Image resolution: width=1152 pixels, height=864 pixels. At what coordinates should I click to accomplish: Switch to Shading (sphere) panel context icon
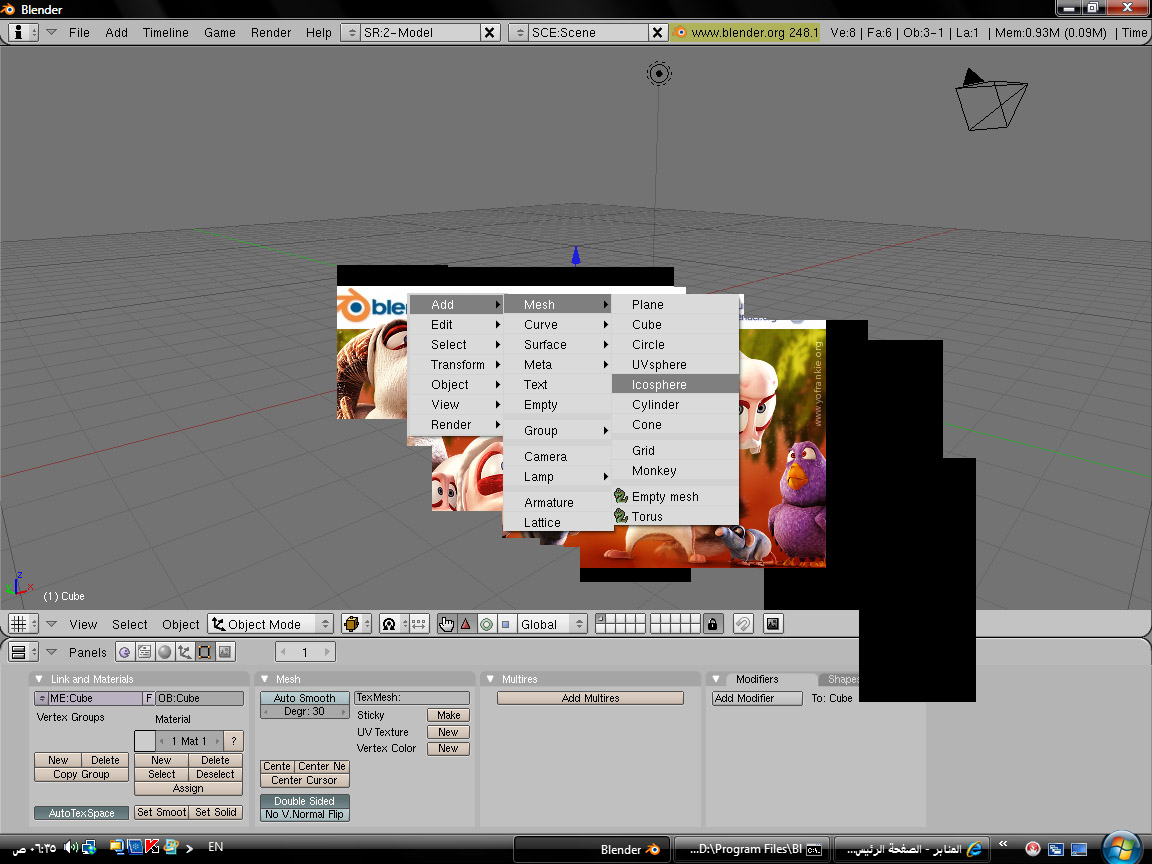(x=165, y=652)
